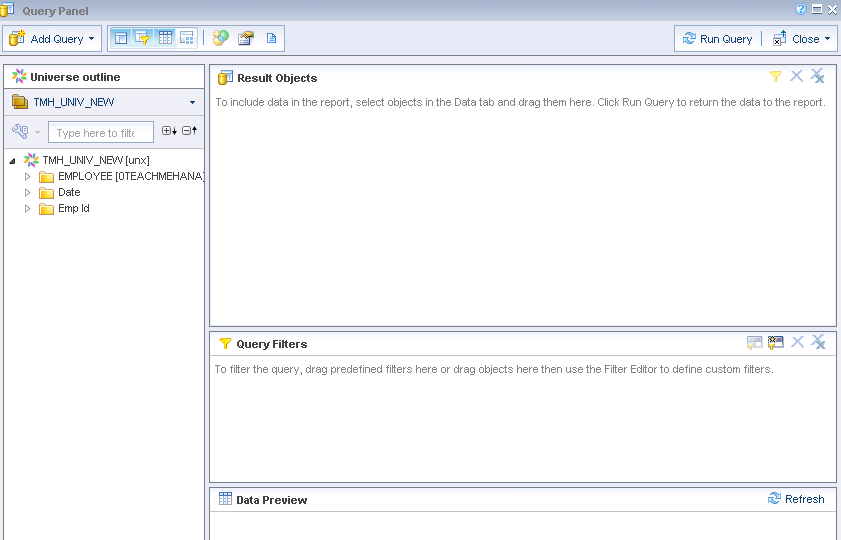Click the Query Filters remove (X) icon

click(x=798, y=342)
